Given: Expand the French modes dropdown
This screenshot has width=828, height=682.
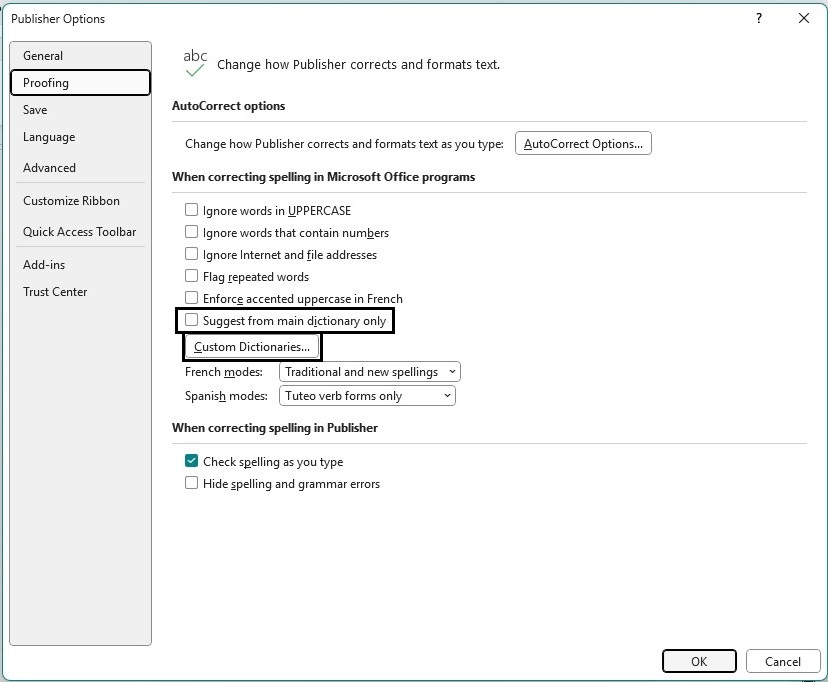Looking at the screenshot, I should pos(369,372).
